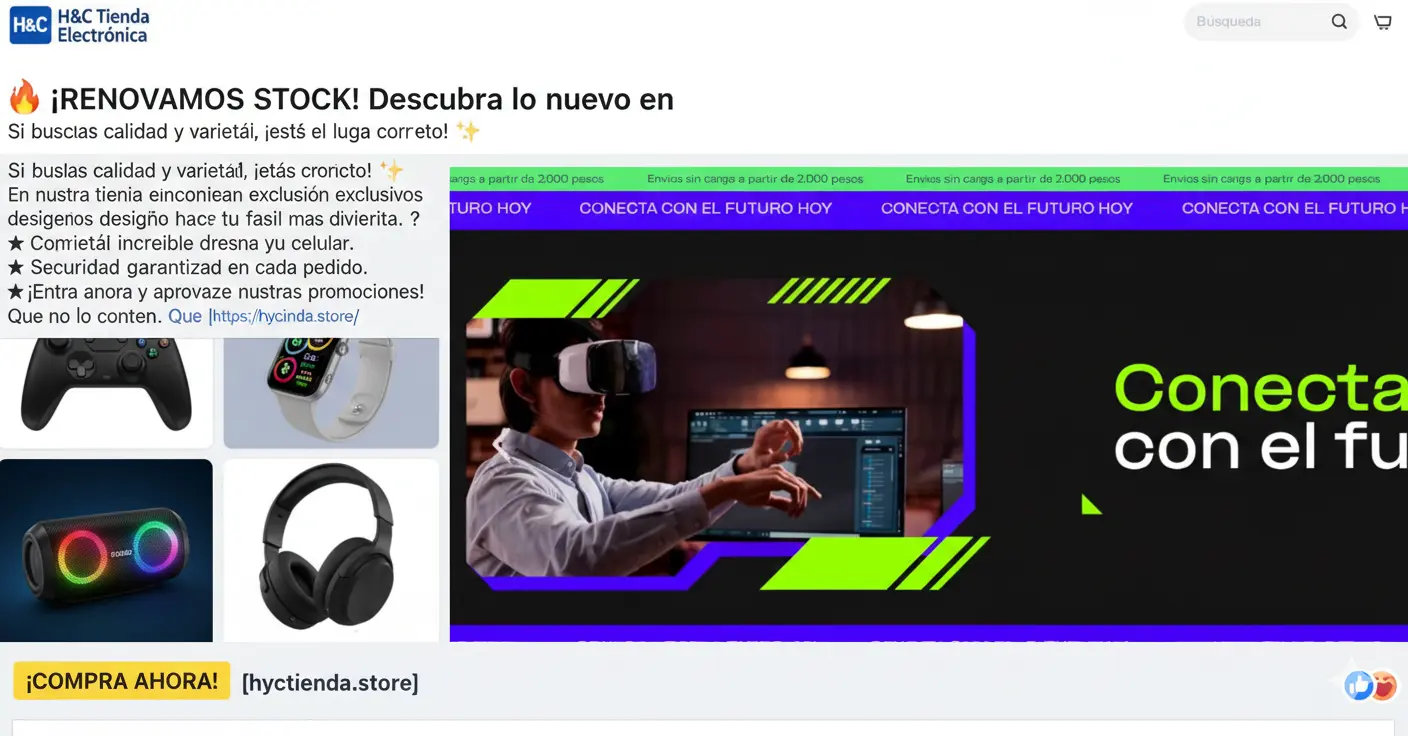
Task: Focus the Búsqueda search field
Action: (x=1255, y=22)
